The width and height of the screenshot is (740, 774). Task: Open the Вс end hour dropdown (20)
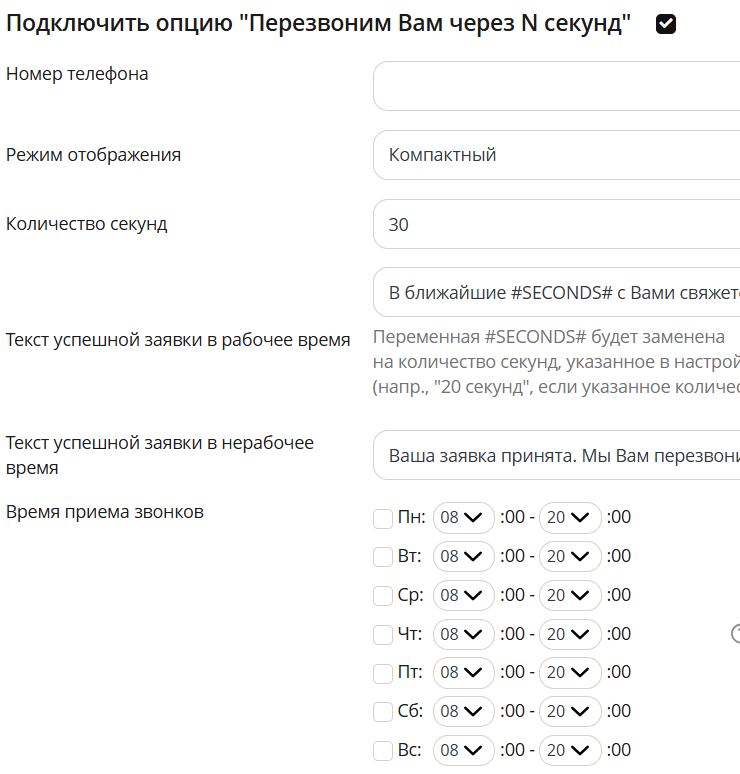[x=570, y=750]
